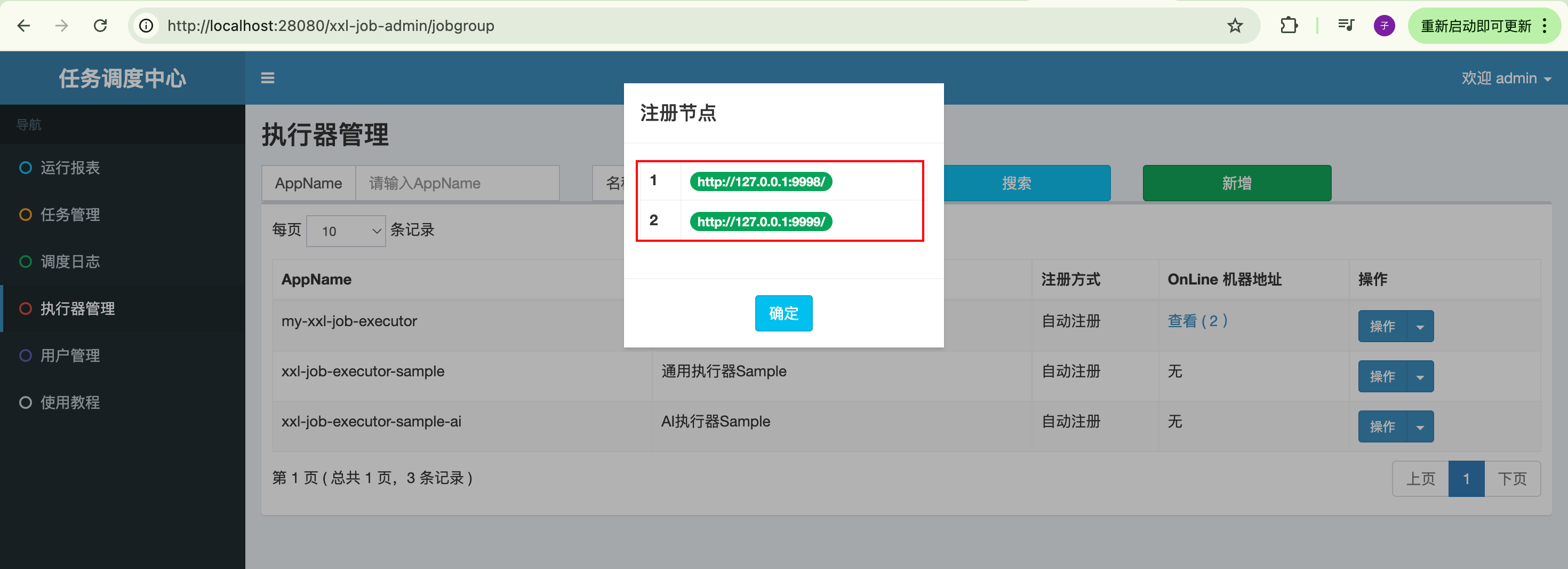
Task: Expand 操作 caret for xxl-job-executor-sample row
Action: click(x=1420, y=376)
